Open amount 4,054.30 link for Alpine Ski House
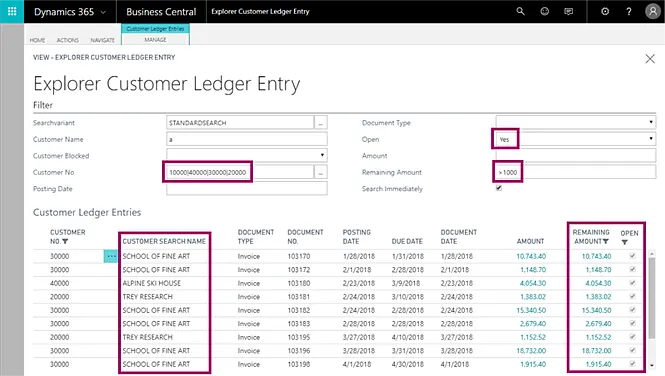The width and height of the screenshot is (665, 376). click(x=533, y=283)
